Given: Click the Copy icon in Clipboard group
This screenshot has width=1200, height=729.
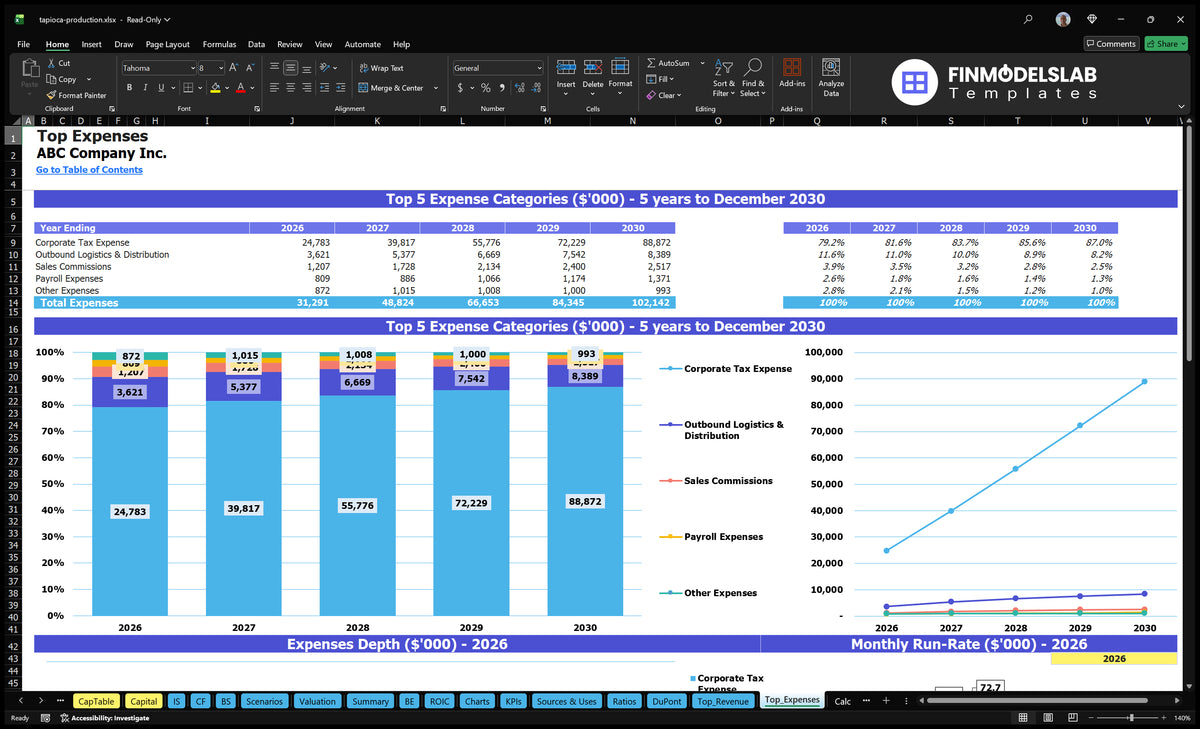Looking at the screenshot, I should (x=51, y=79).
